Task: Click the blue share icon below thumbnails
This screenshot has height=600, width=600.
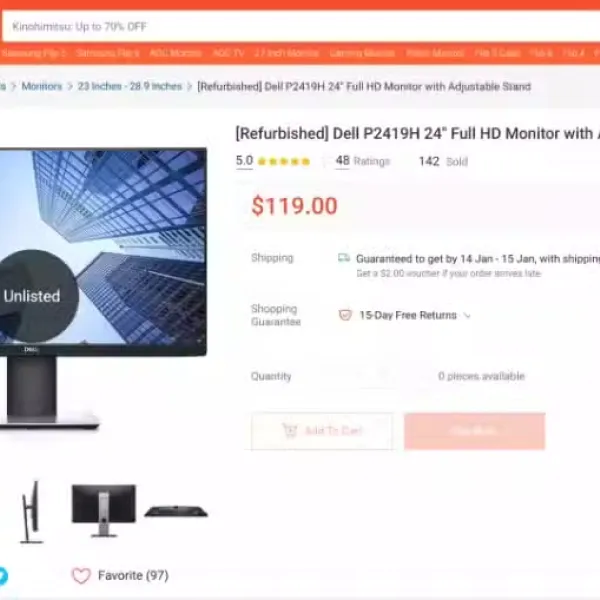Action: [x=2, y=576]
